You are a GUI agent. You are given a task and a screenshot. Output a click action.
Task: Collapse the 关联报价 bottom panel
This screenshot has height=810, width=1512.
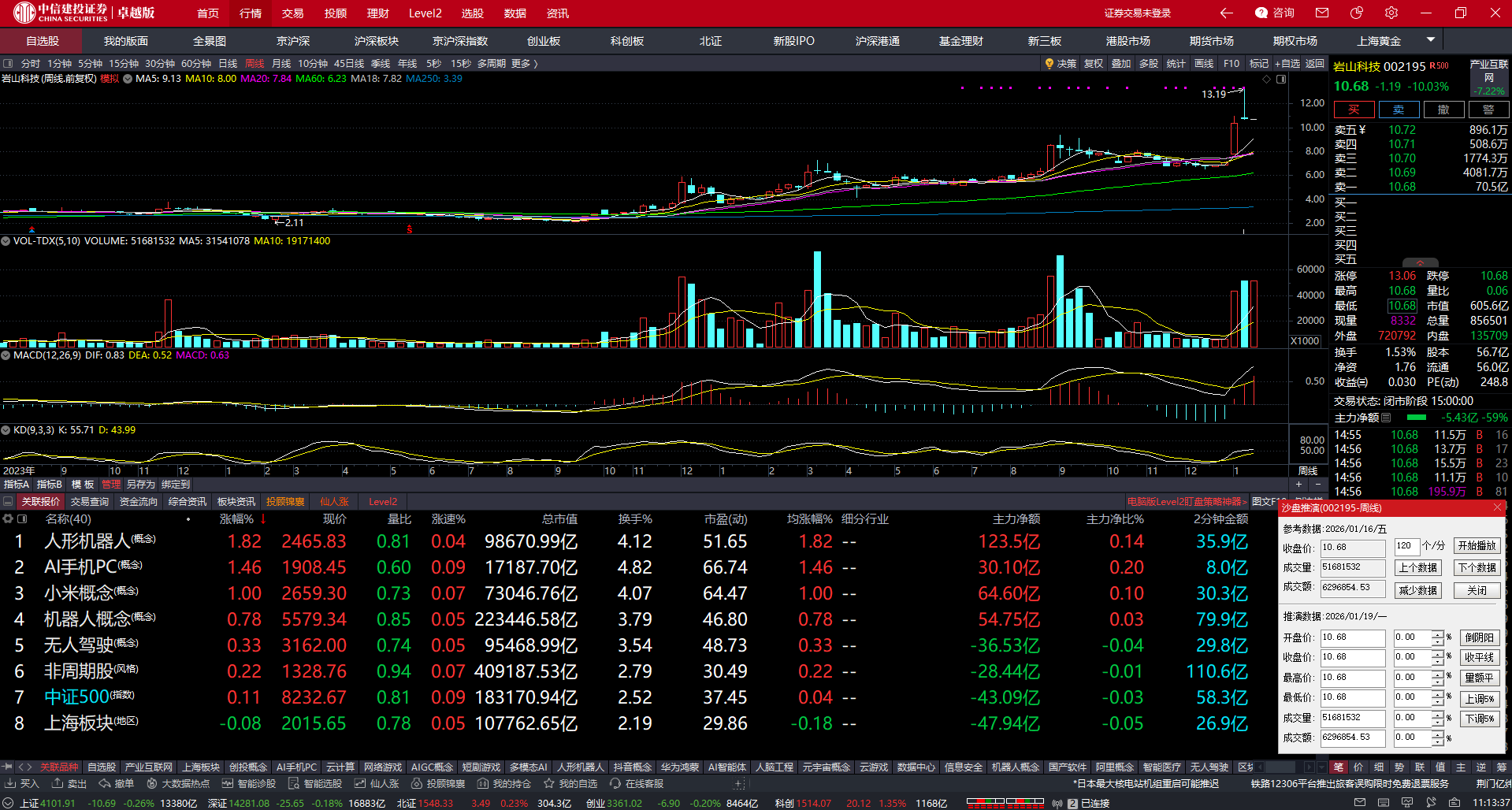coord(8,501)
